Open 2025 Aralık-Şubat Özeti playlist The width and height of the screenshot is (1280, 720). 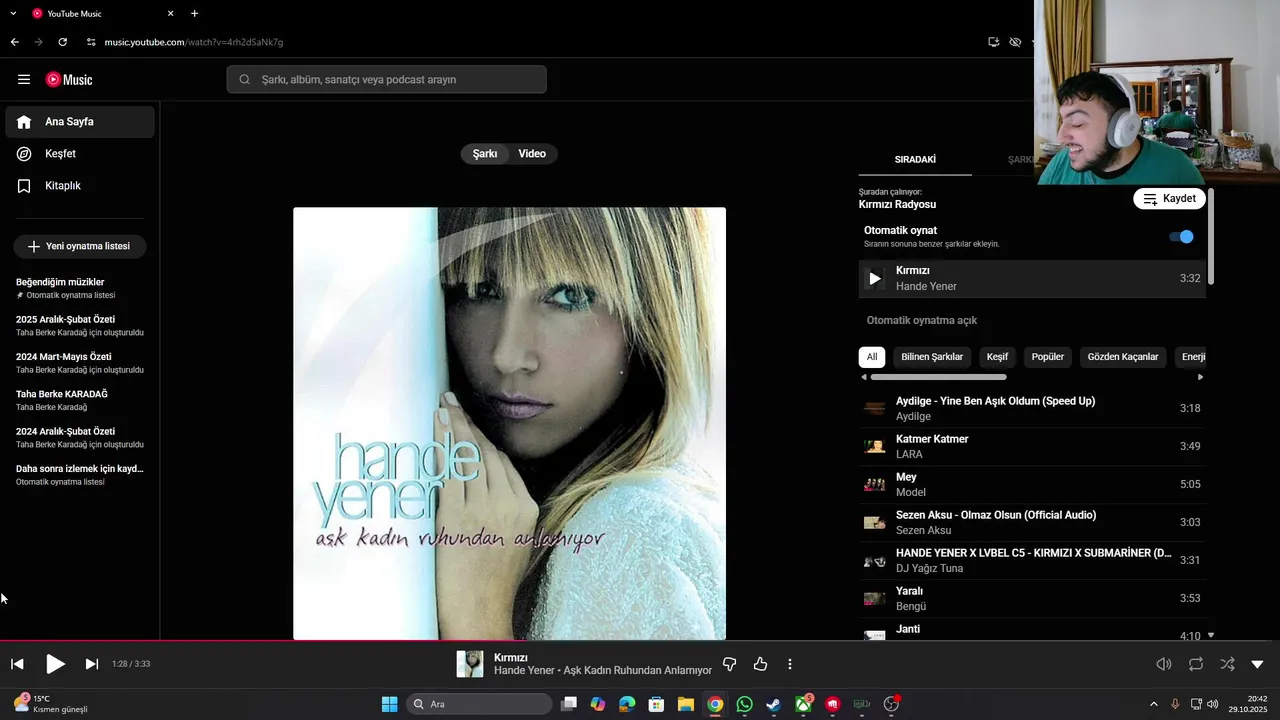pyautogui.click(x=80, y=325)
